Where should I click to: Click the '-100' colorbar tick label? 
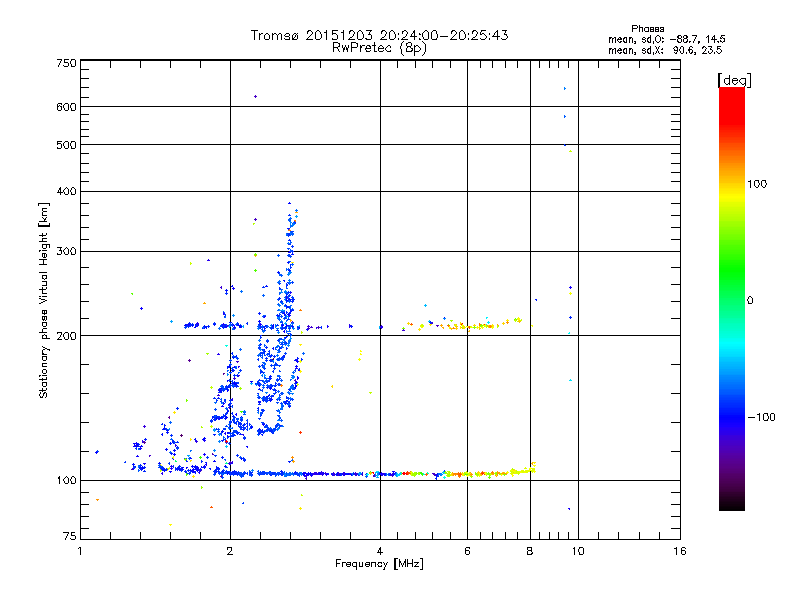tap(761, 417)
